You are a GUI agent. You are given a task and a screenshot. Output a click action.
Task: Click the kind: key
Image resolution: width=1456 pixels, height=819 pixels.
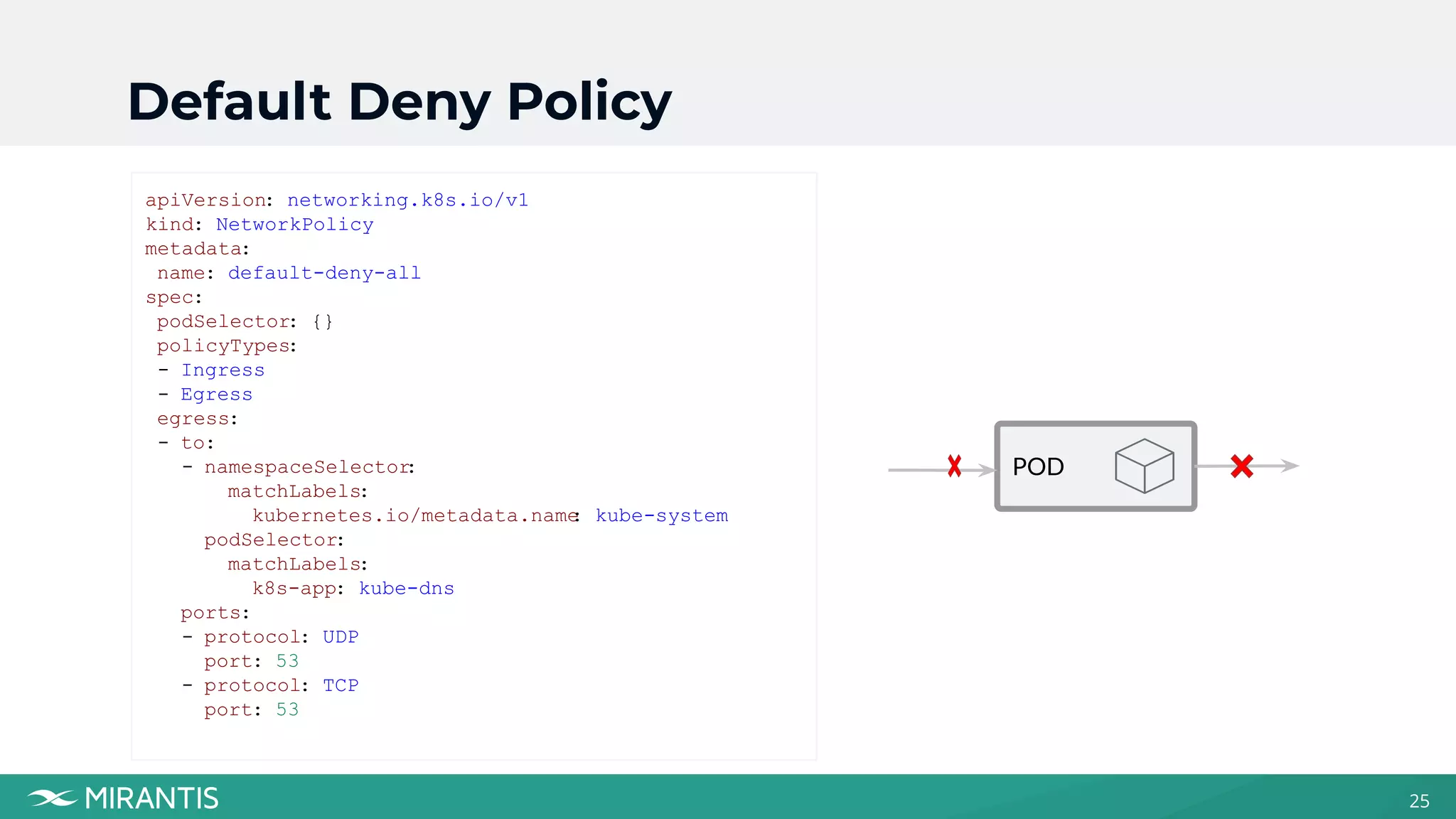tap(174, 225)
